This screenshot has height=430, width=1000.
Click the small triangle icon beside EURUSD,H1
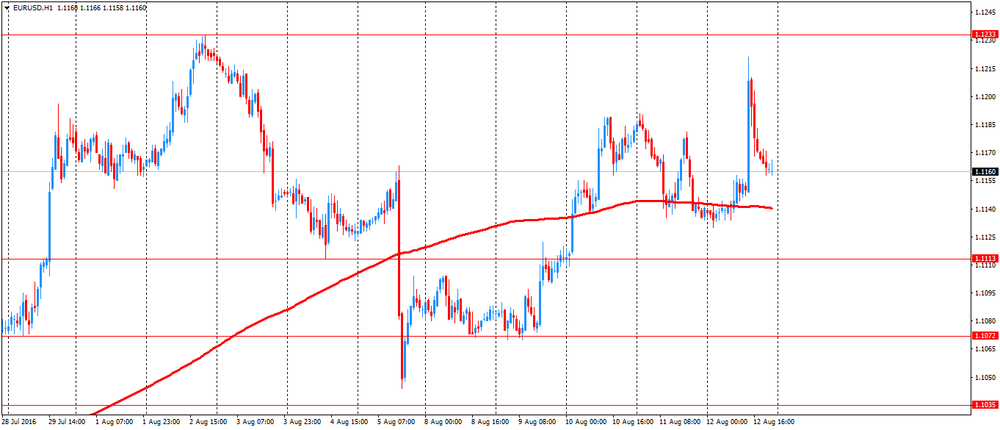(x=7, y=8)
